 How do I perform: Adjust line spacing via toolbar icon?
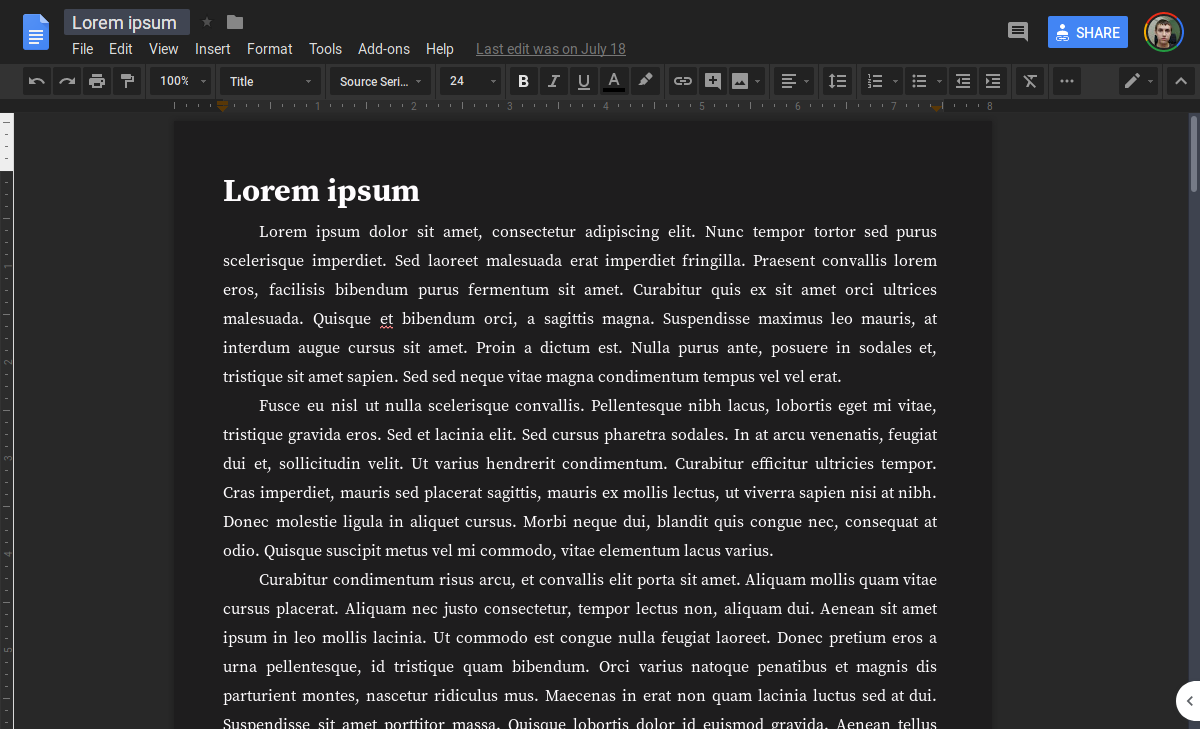(837, 81)
